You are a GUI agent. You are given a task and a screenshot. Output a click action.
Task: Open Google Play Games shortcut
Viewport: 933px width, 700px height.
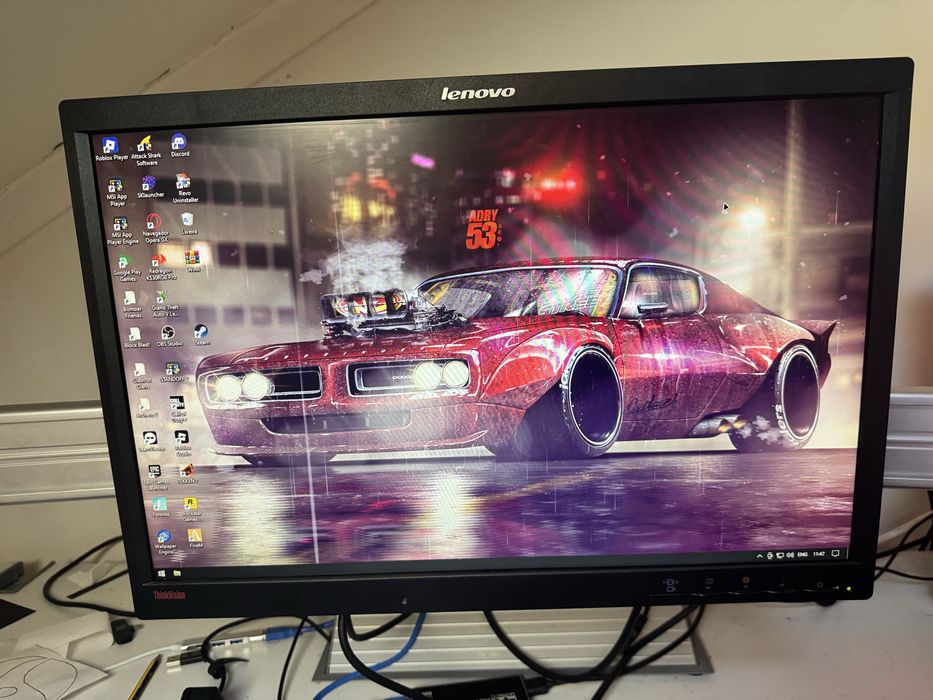(127, 268)
